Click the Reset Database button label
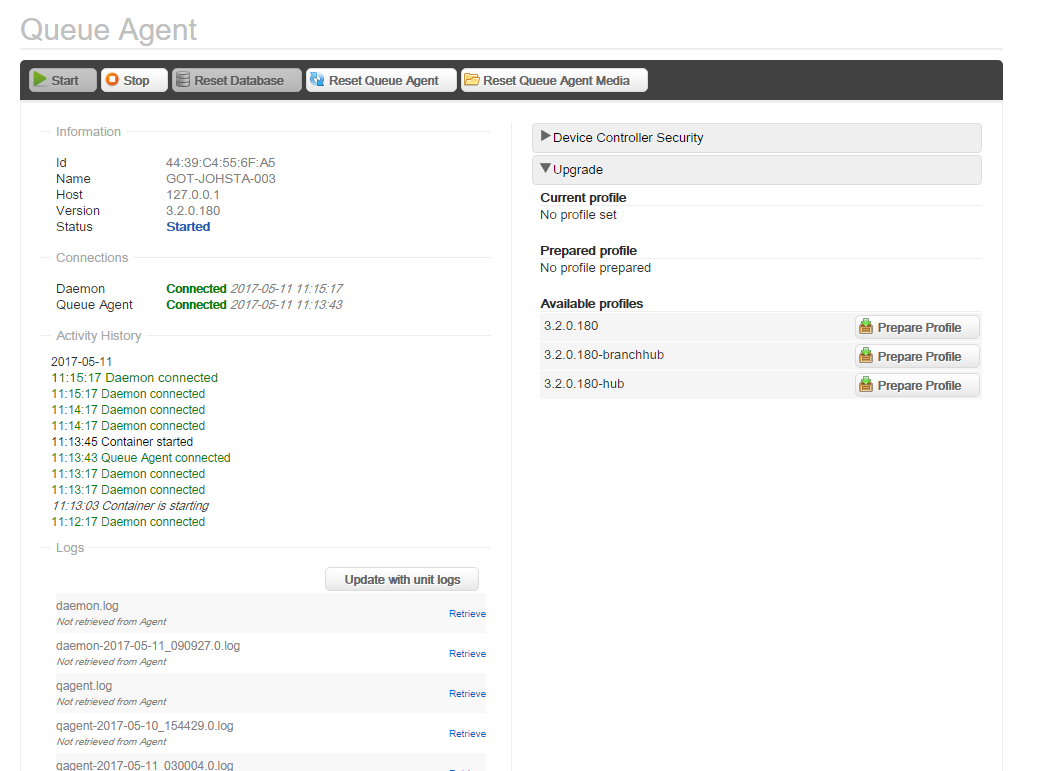The width and height of the screenshot is (1048, 771). coord(239,81)
